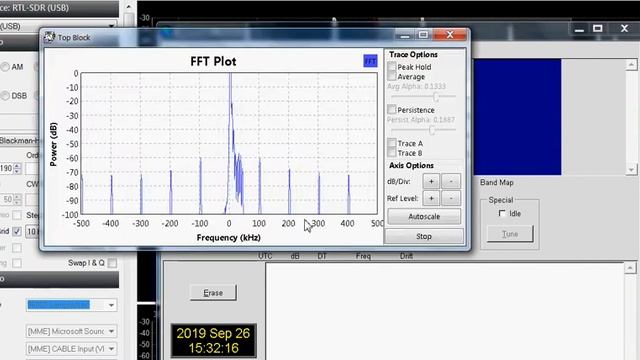The image size is (640, 360).
Task: Stop the FFT plot
Action: (x=424, y=236)
